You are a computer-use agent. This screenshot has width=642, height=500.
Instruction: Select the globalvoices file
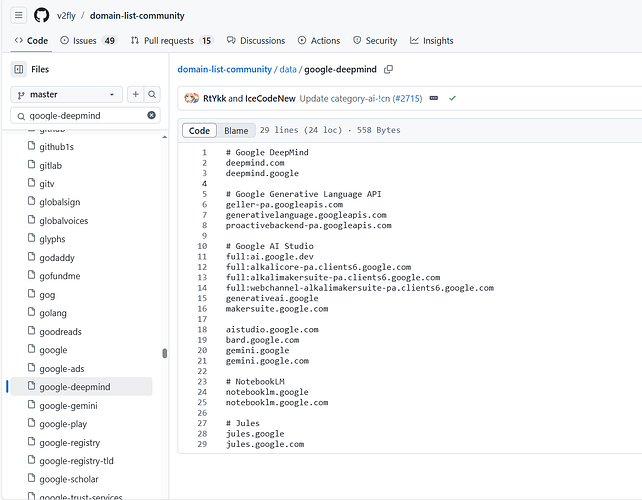(x=63, y=221)
